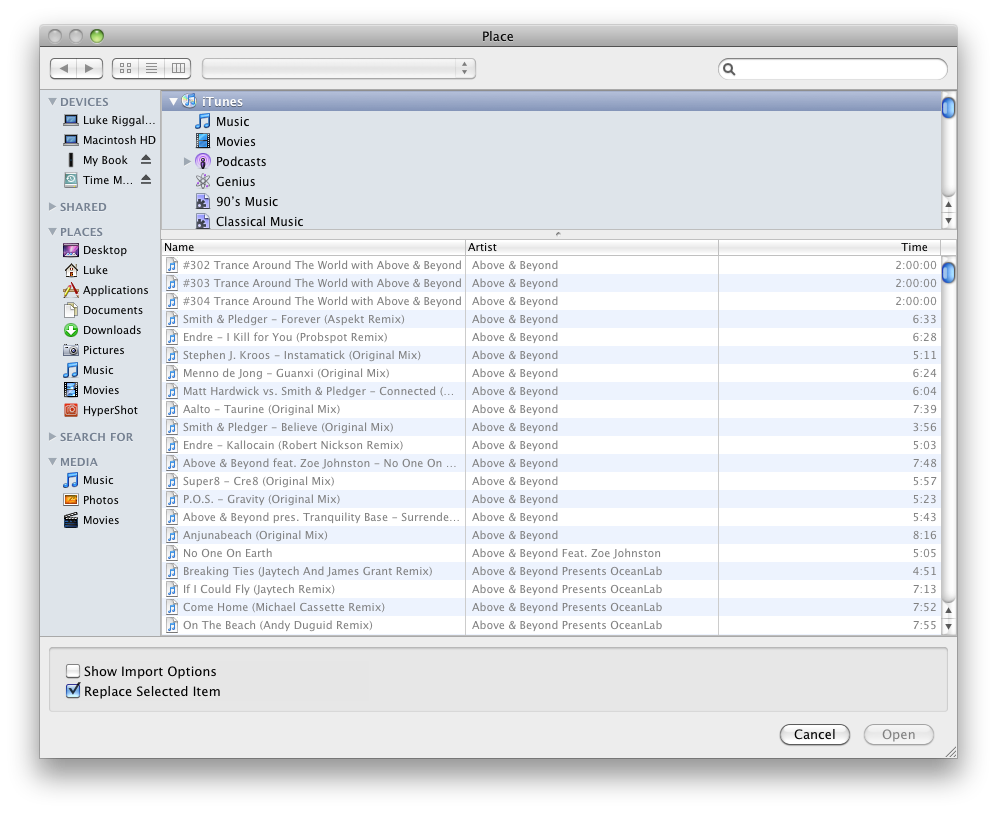Uncheck Replace Selected Item

pyautogui.click(x=73, y=691)
